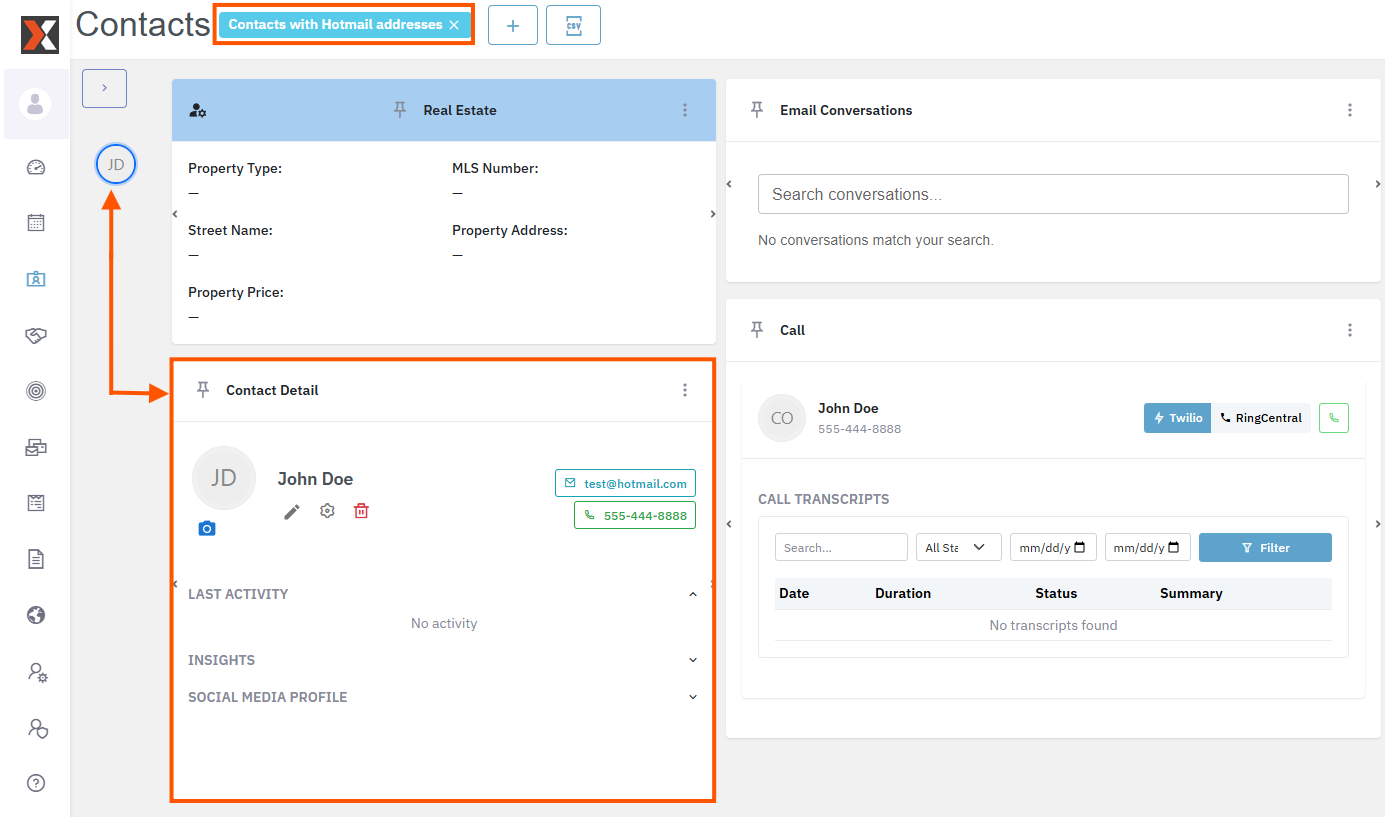Viewport: 1385px width, 817px height.
Task: Edit John Doe using the pencil icon
Action: 291,510
